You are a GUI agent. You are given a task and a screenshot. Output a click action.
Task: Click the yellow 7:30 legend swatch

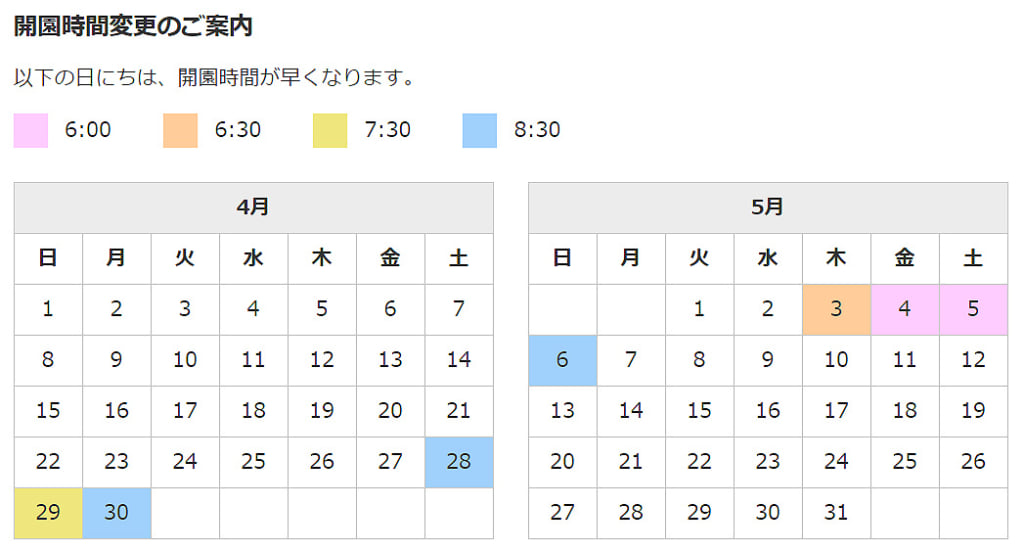[x=330, y=131]
